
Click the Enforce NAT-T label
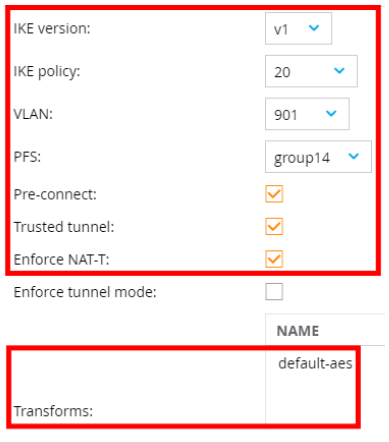[62, 259]
